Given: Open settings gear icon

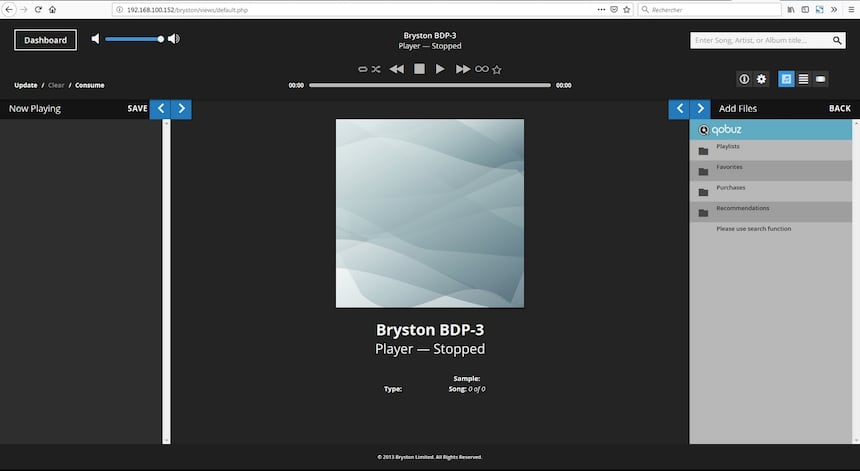Looking at the screenshot, I should point(761,79).
